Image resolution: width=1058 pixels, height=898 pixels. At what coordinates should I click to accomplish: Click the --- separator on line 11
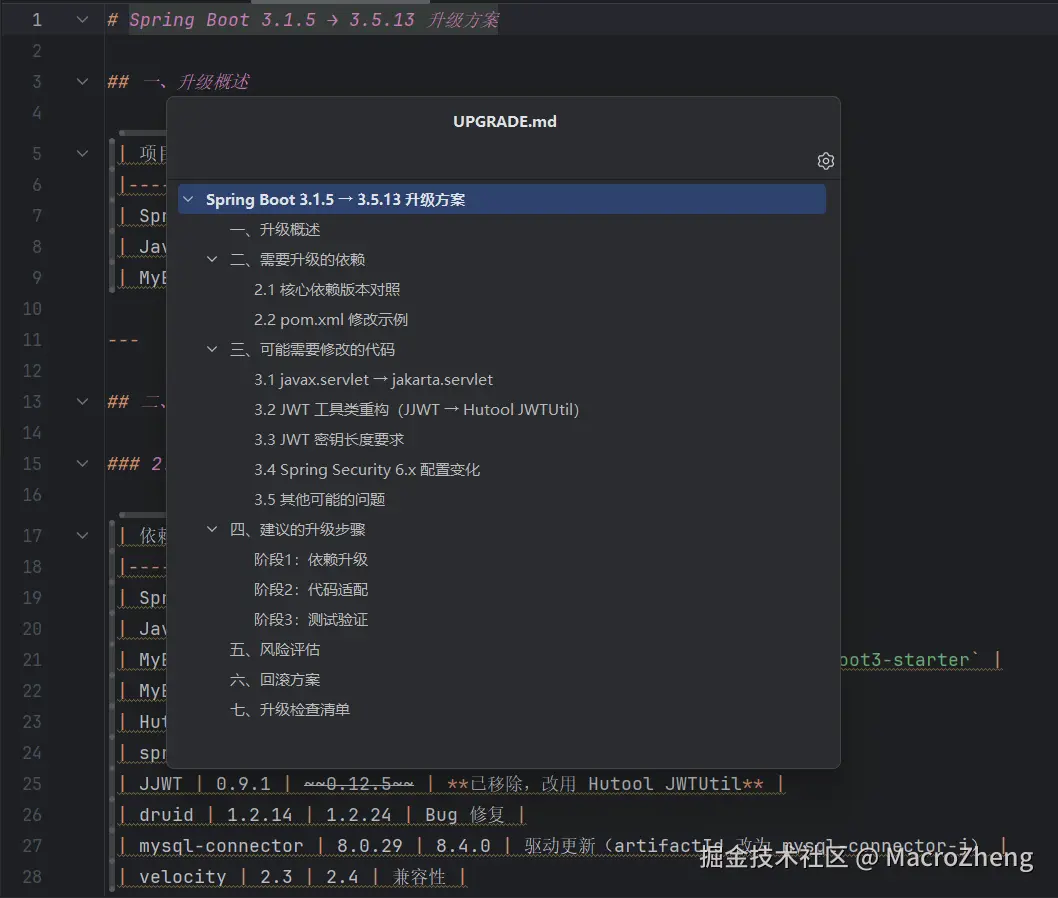point(123,339)
